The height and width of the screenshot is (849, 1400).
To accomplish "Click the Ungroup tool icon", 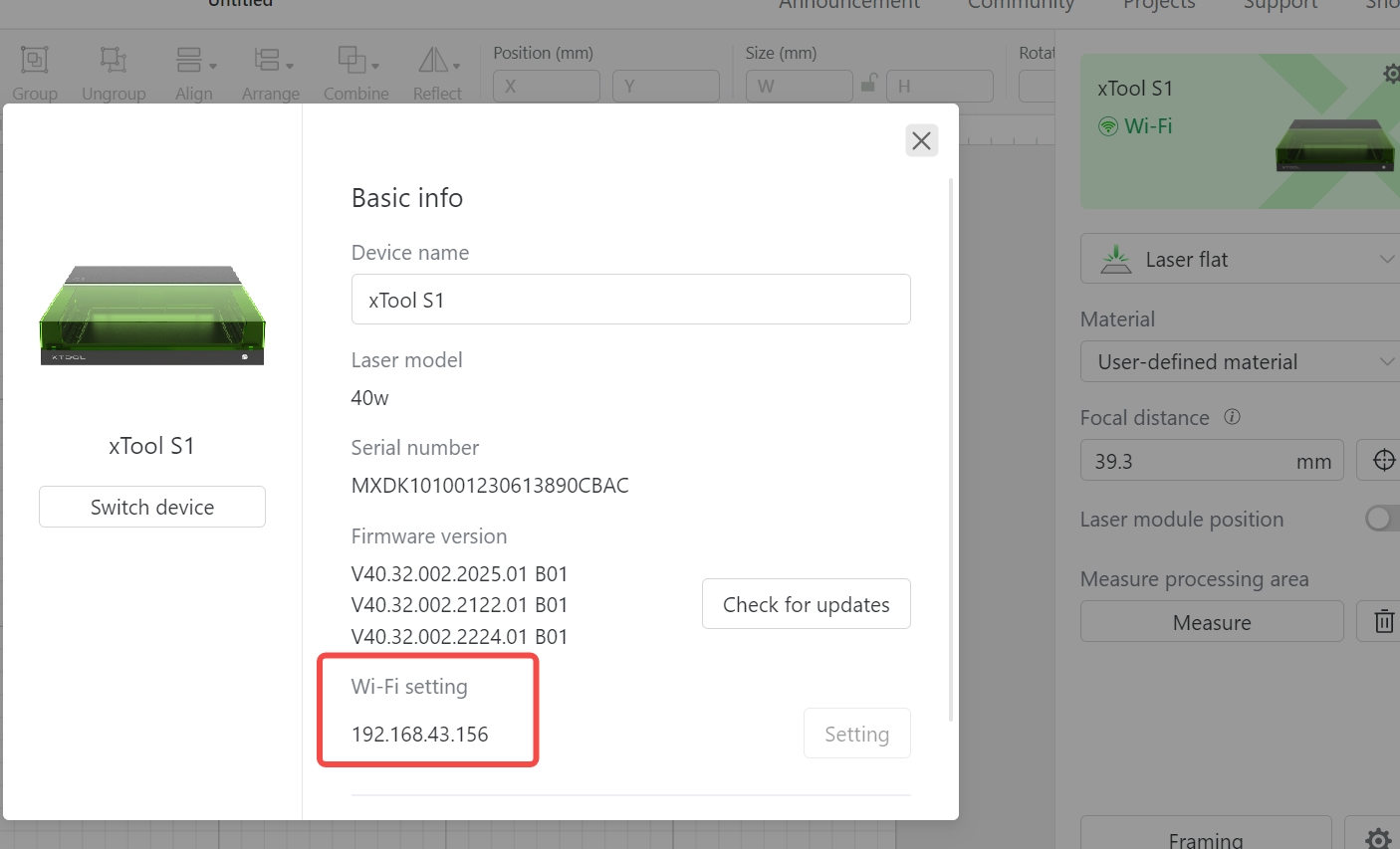I will coord(114,61).
